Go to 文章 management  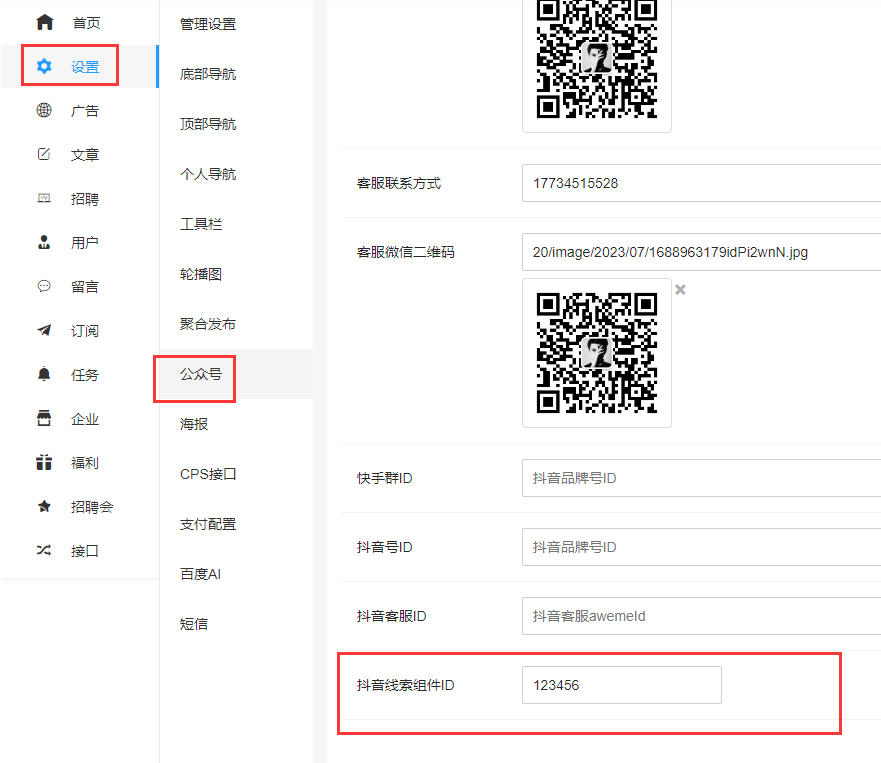click(x=85, y=155)
